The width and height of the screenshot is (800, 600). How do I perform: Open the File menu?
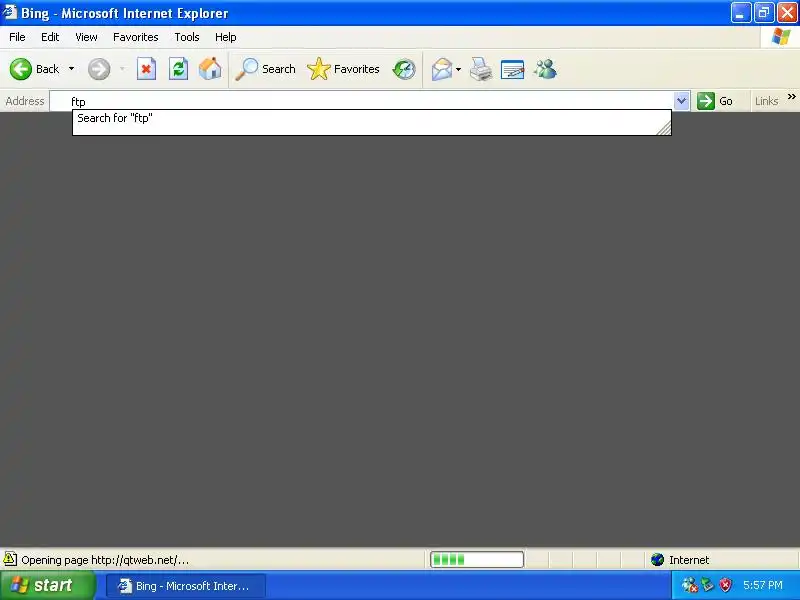[17, 37]
